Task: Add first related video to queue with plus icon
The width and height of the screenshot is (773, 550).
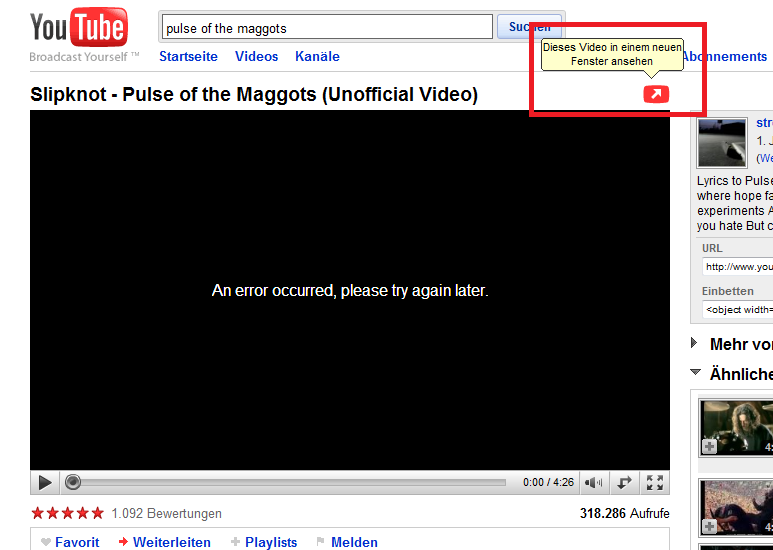Action: click(709, 447)
